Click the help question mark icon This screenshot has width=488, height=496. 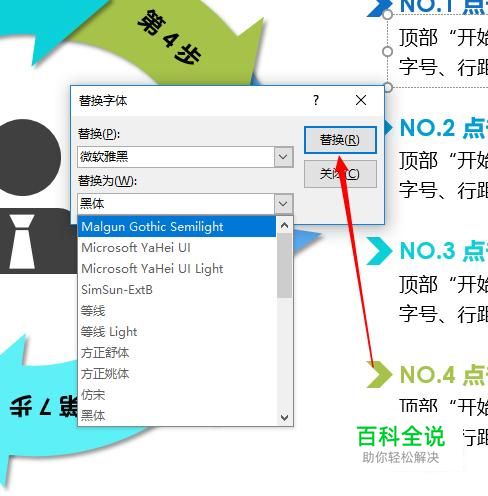tap(316, 100)
